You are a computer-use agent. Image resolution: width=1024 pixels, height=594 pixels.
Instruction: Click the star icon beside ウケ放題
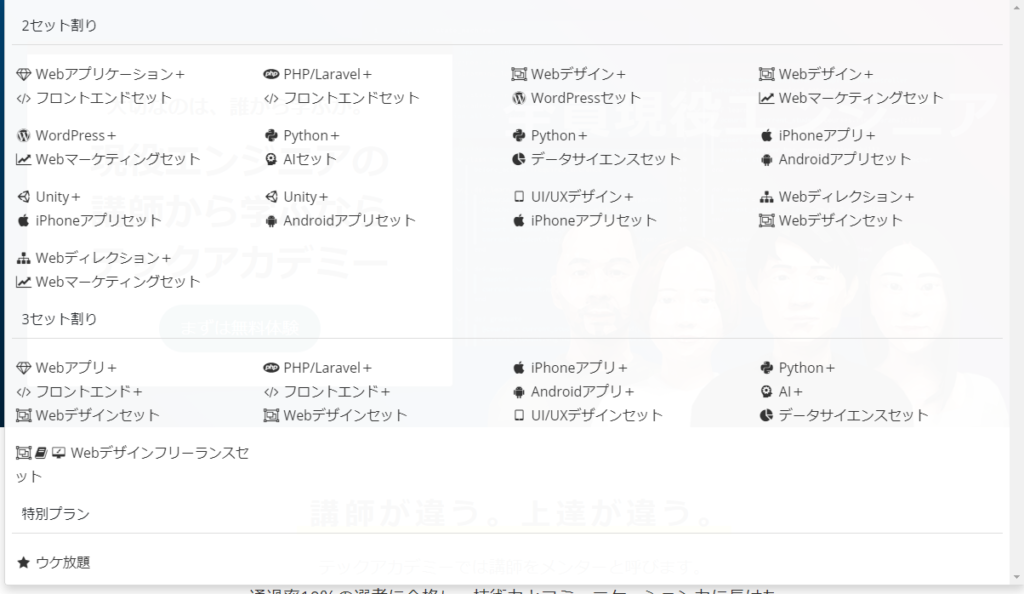coord(24,562)
